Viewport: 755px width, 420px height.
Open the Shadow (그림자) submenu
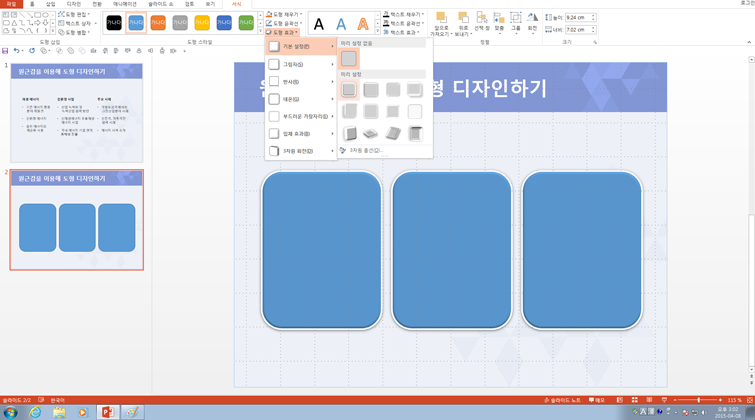[x=301, y=64]
